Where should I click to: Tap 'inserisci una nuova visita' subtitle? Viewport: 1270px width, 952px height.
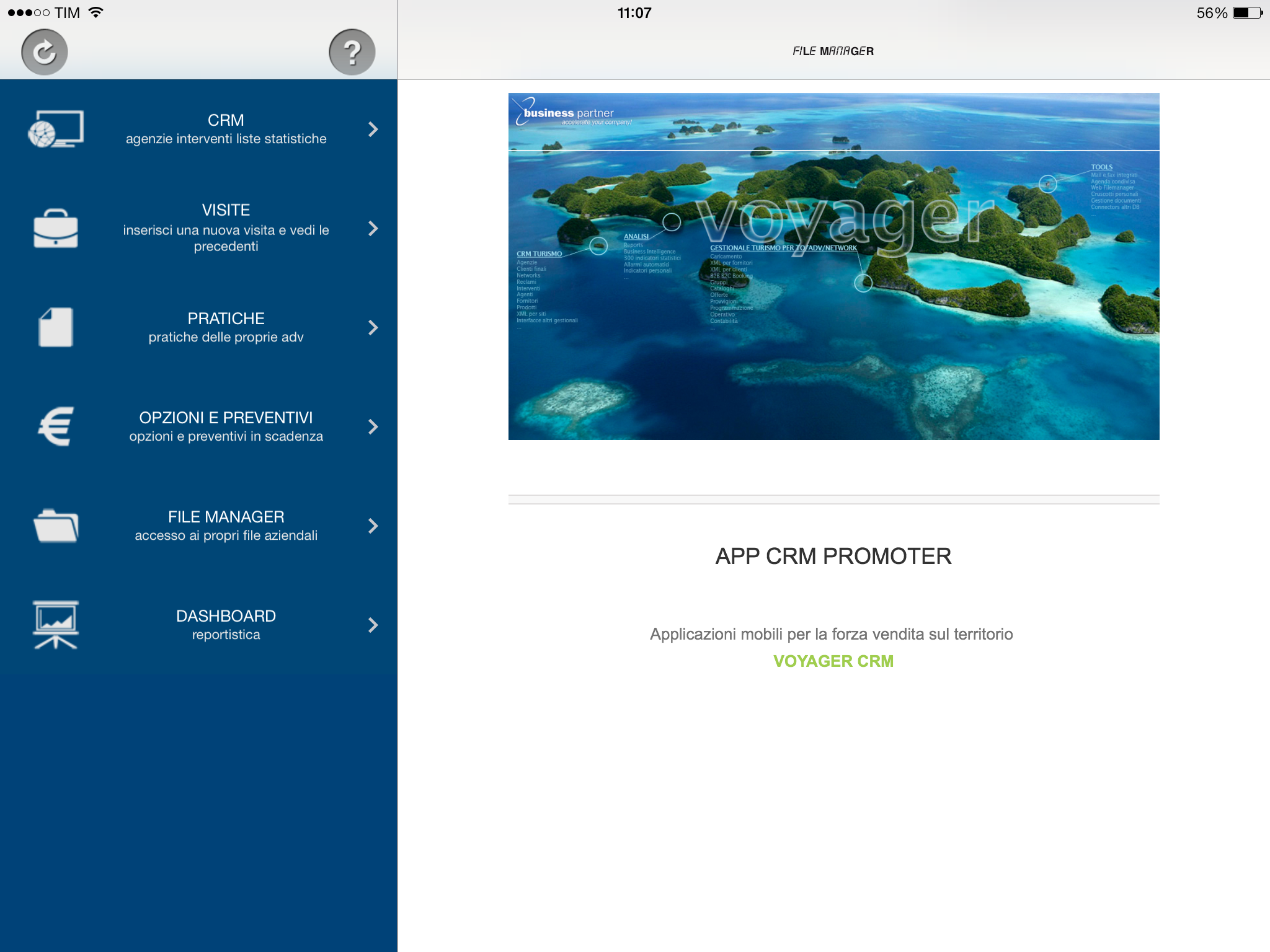coord(226,238)
